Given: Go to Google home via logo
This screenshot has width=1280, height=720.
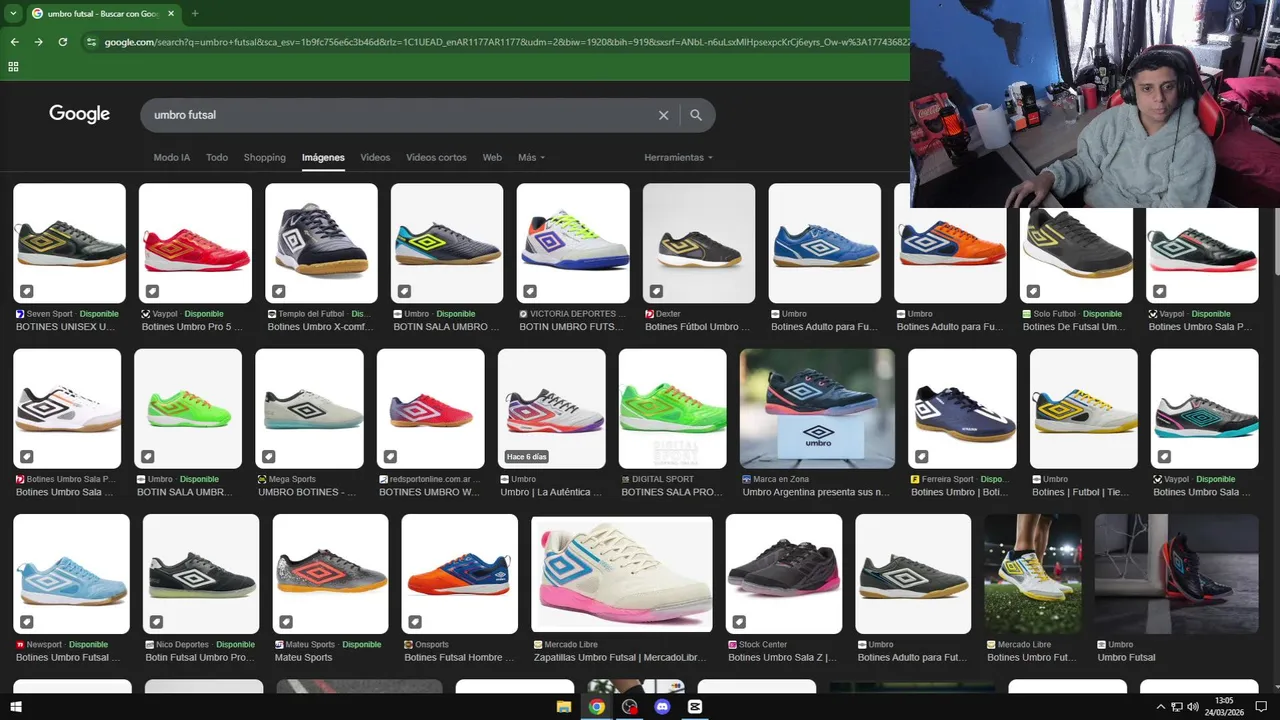Looking at the screenshot, I should (80, 114).
